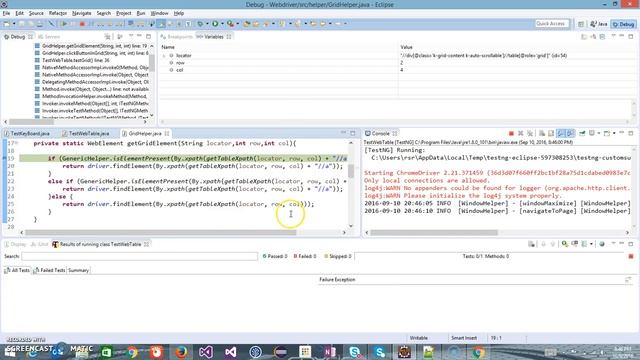Open the Open Console dropdown arrow
640x360 pixels.
click(x=614, y=133)
